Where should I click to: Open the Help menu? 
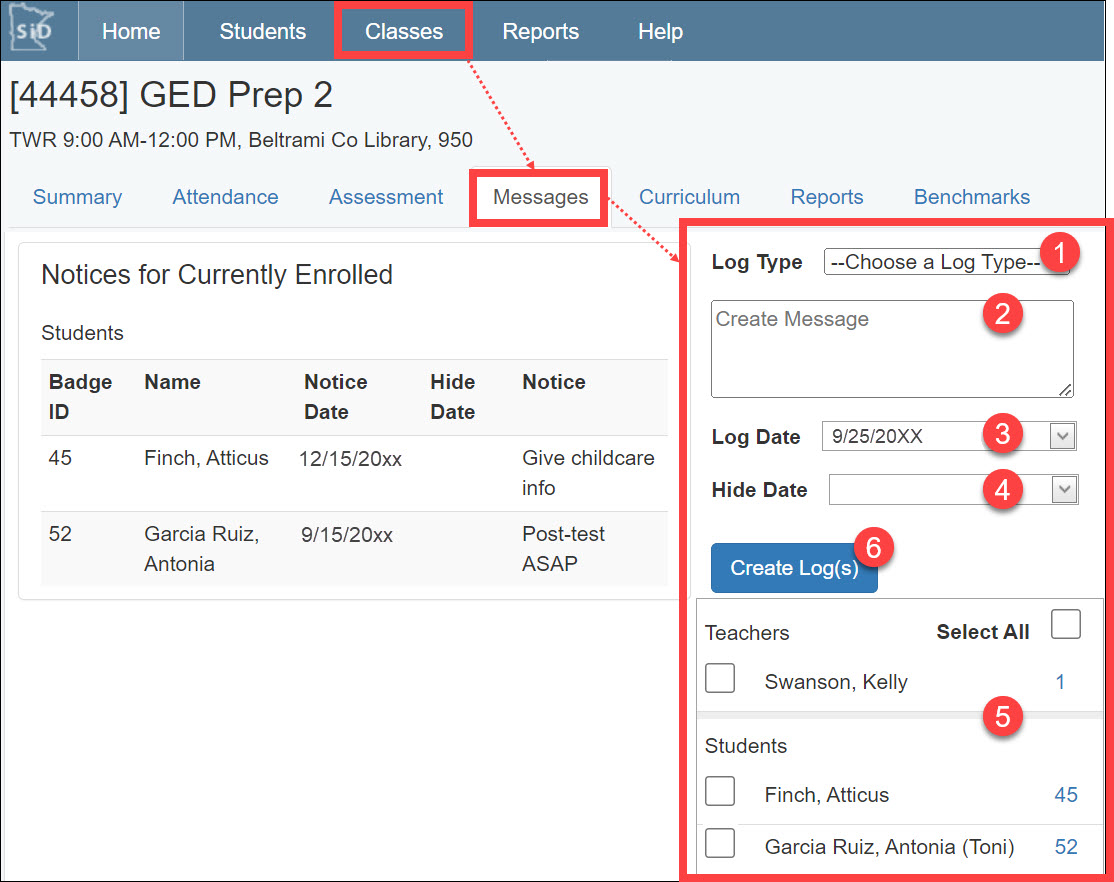tap(660, 31)
